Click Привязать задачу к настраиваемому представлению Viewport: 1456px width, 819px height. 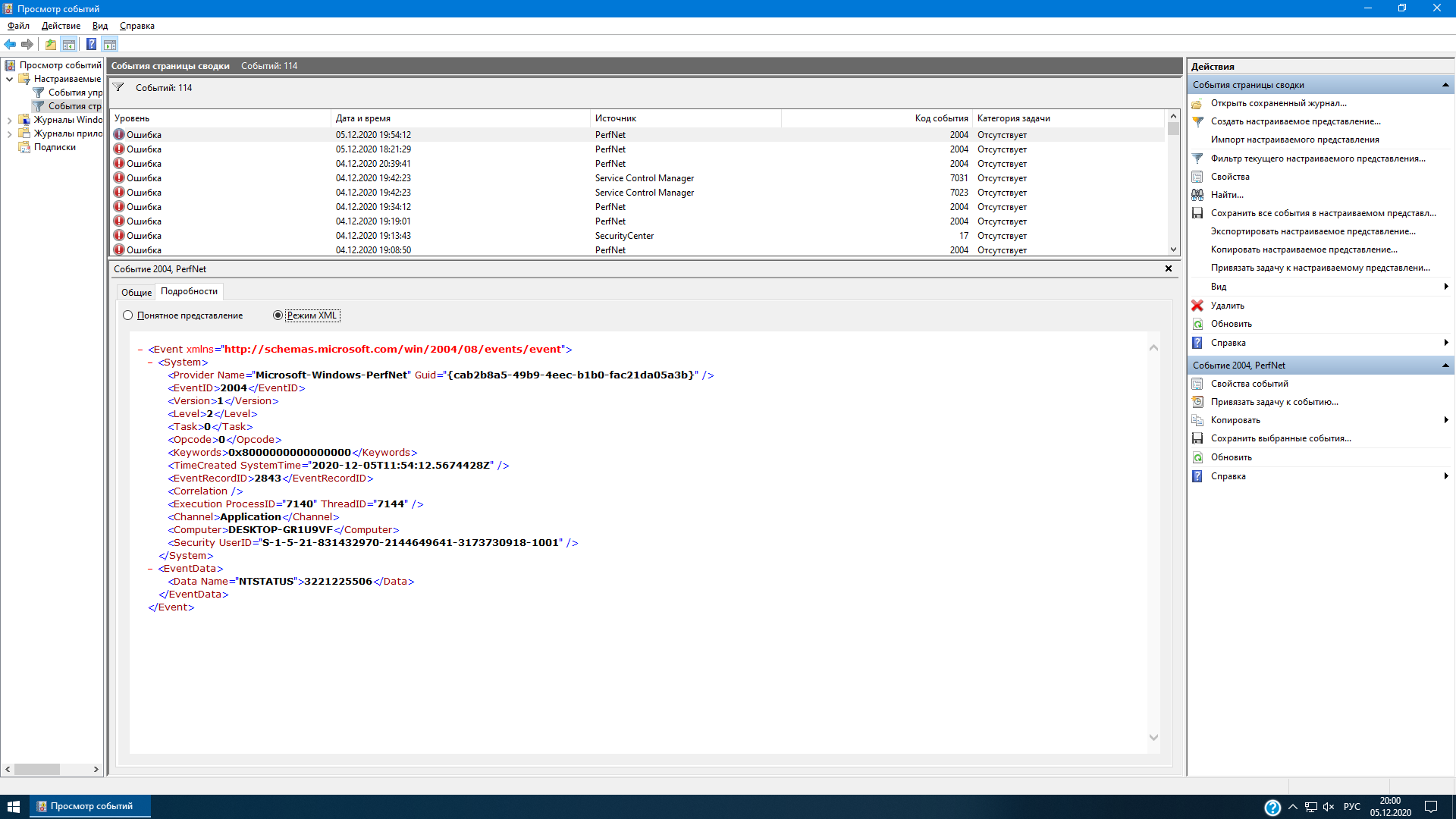(x=1320, y=268)
